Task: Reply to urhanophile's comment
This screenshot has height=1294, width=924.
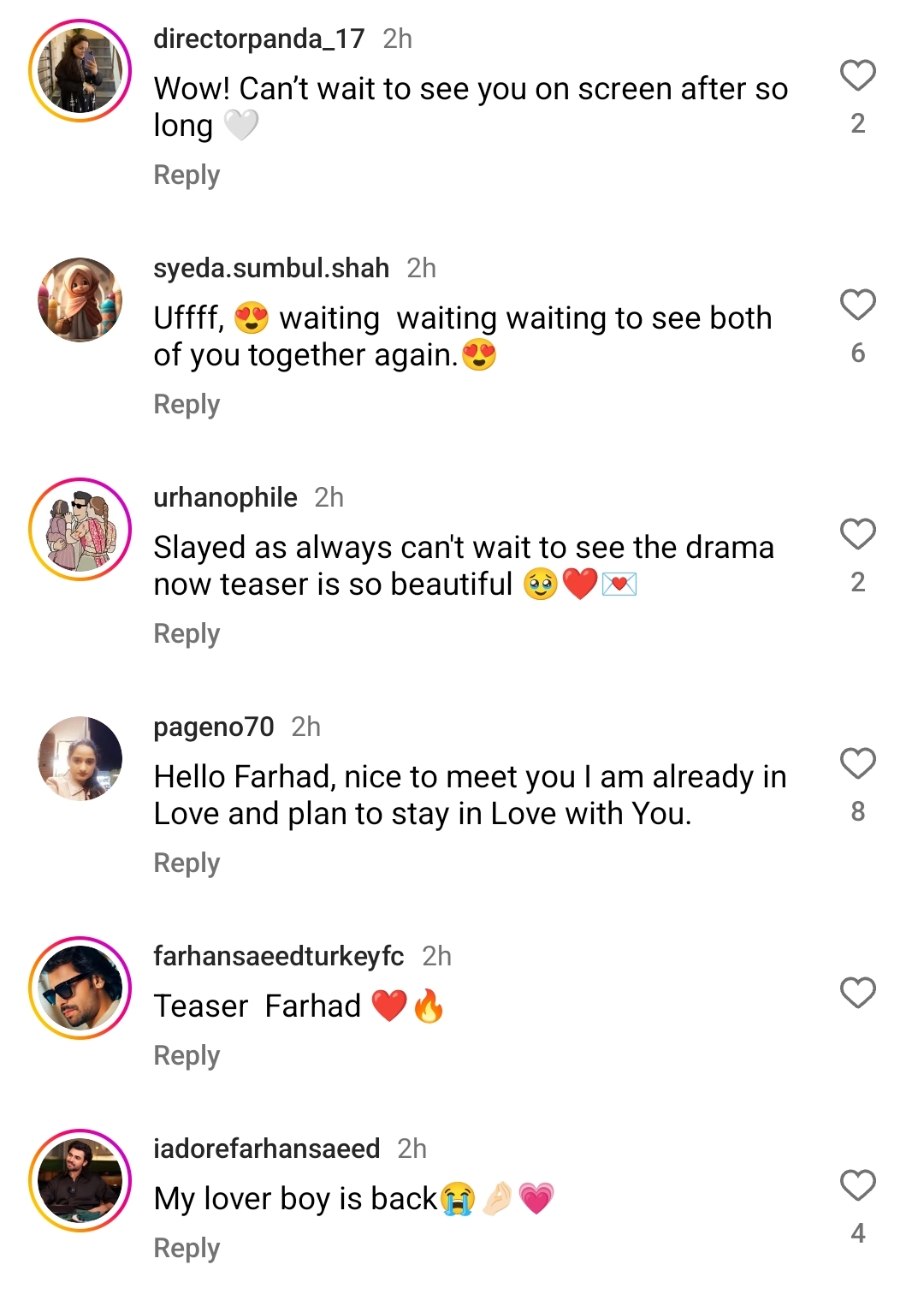Action: click(186, 633)
